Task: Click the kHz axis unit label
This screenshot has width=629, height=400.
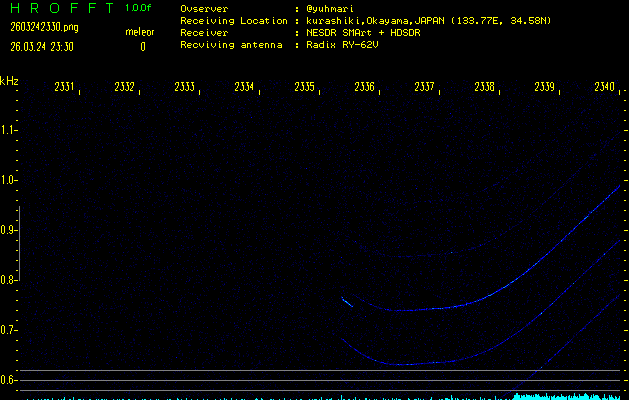Action: pyautogui.click(x=9, y=80)
